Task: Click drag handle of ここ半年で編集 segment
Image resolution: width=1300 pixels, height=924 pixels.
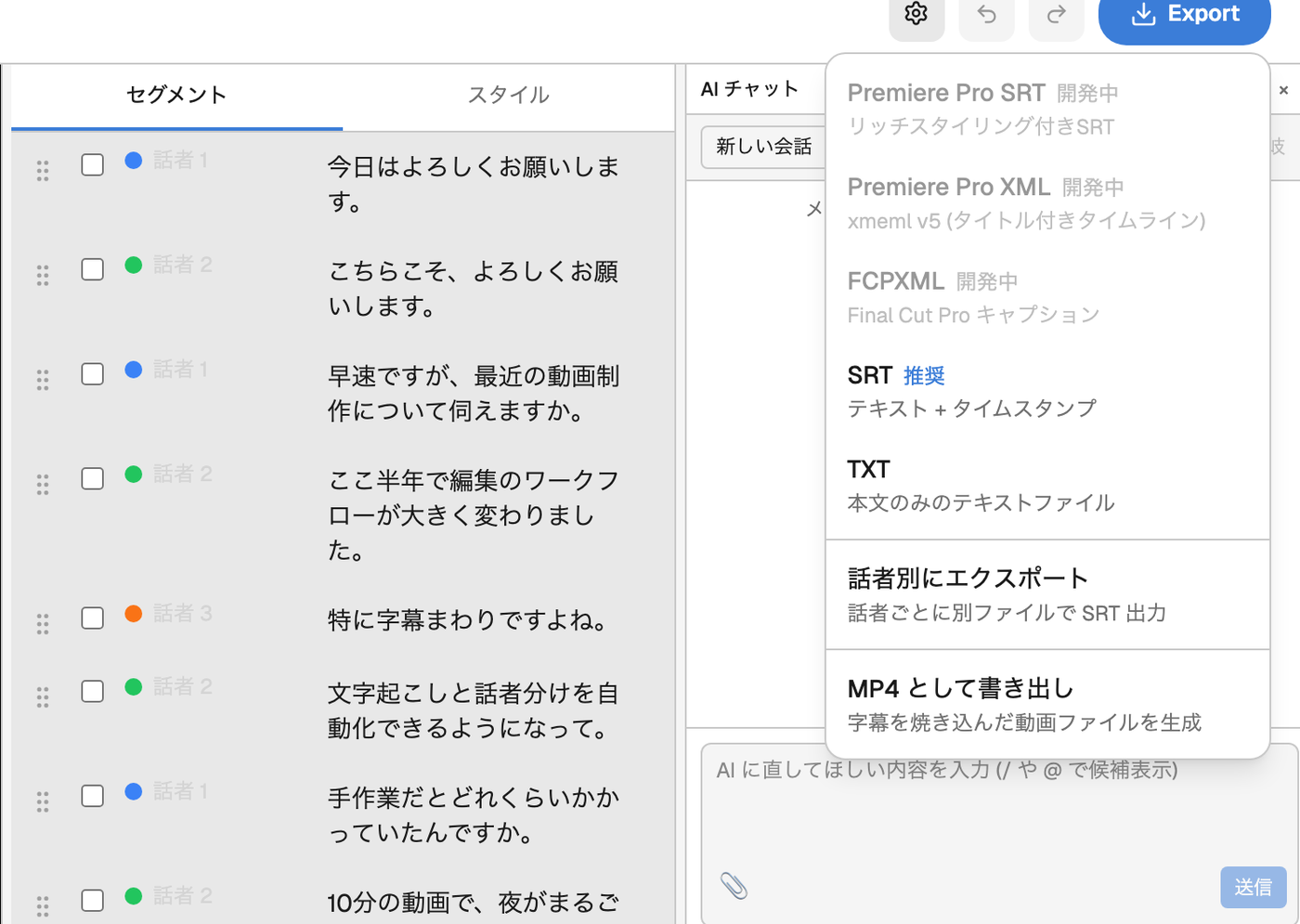Action: (x=43, y=484)
